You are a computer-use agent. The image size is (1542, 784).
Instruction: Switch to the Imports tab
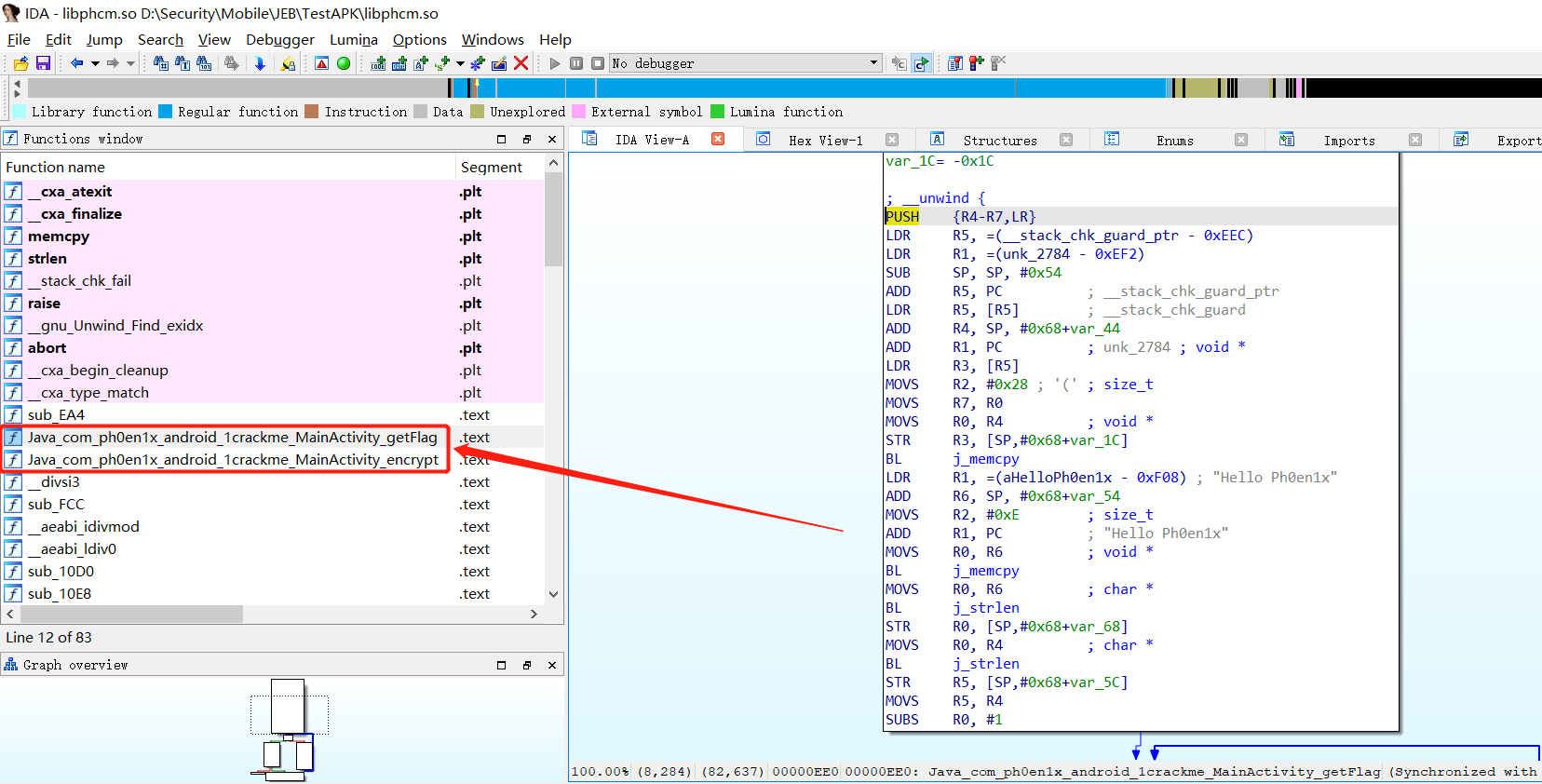(1349, 140)
